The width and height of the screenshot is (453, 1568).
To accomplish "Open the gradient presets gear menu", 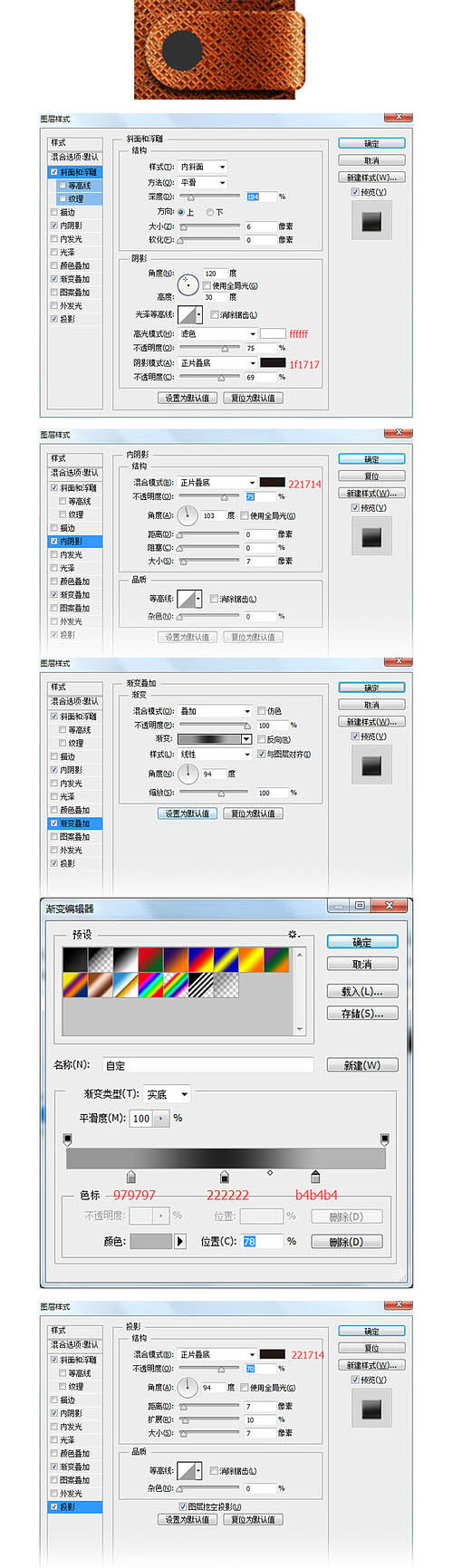I will pos(293,934).
